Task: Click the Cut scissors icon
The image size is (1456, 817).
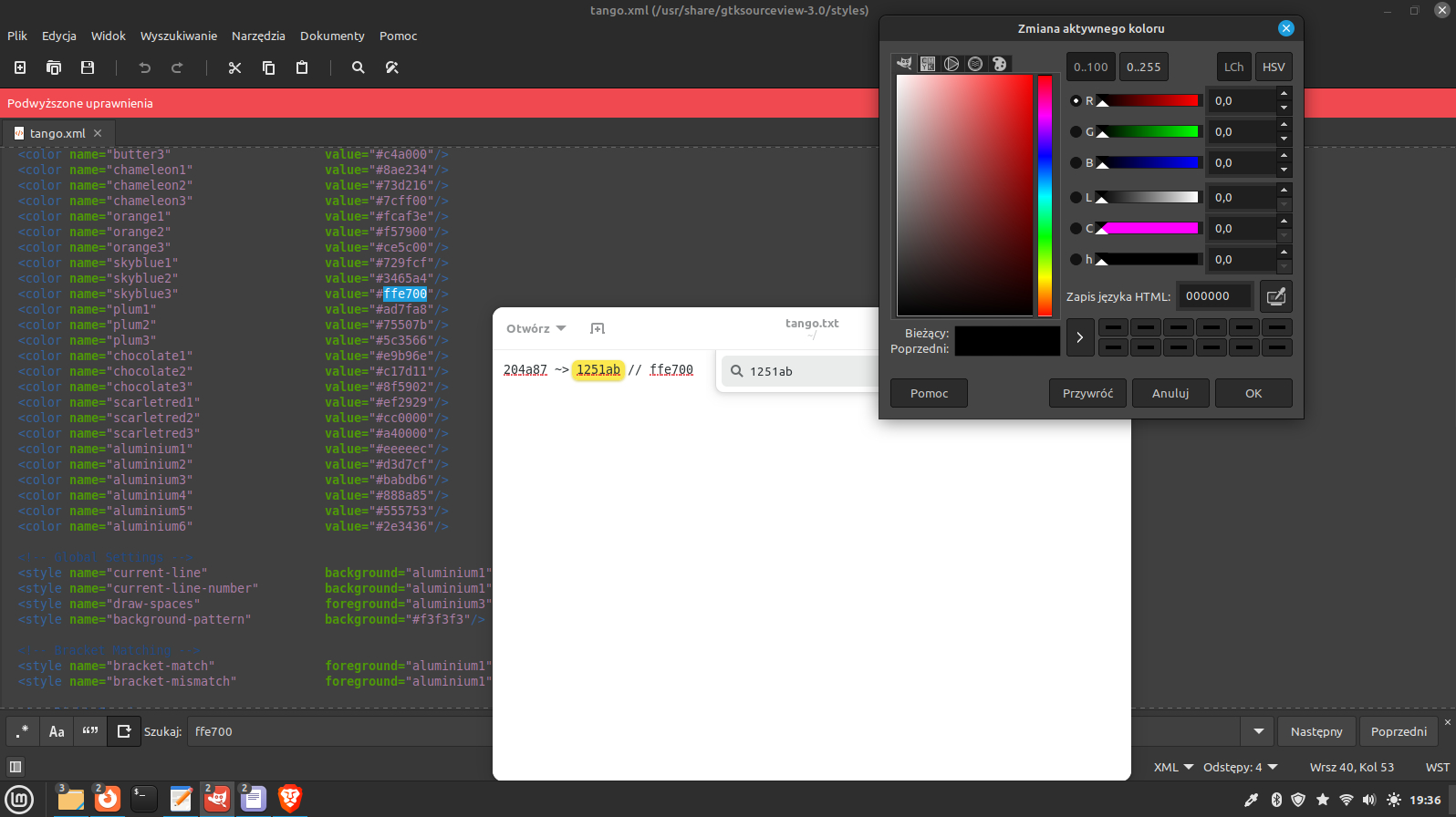Action: [234, 67]
